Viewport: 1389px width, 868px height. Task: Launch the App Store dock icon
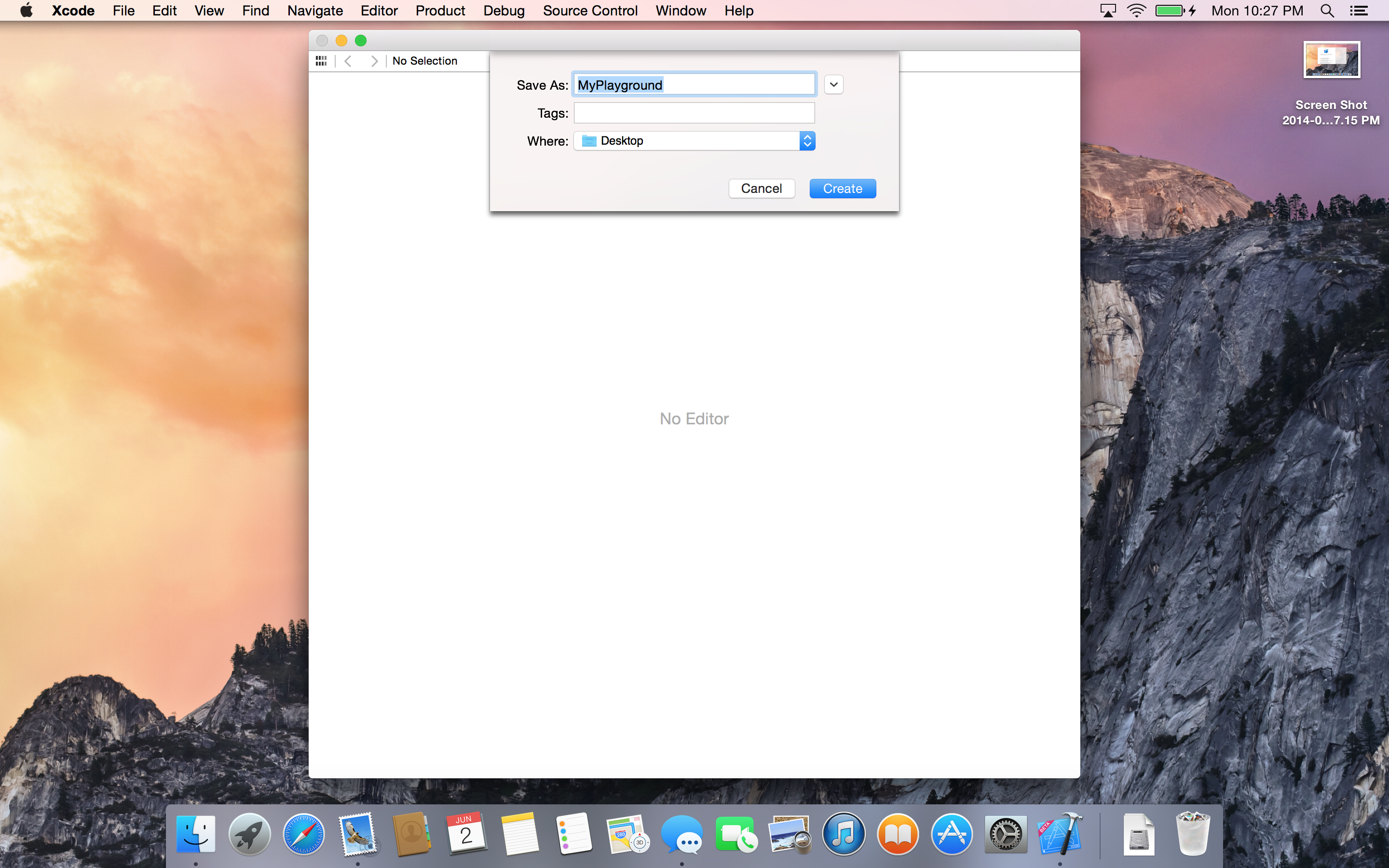pyautogui.click(x=951, y=834)
